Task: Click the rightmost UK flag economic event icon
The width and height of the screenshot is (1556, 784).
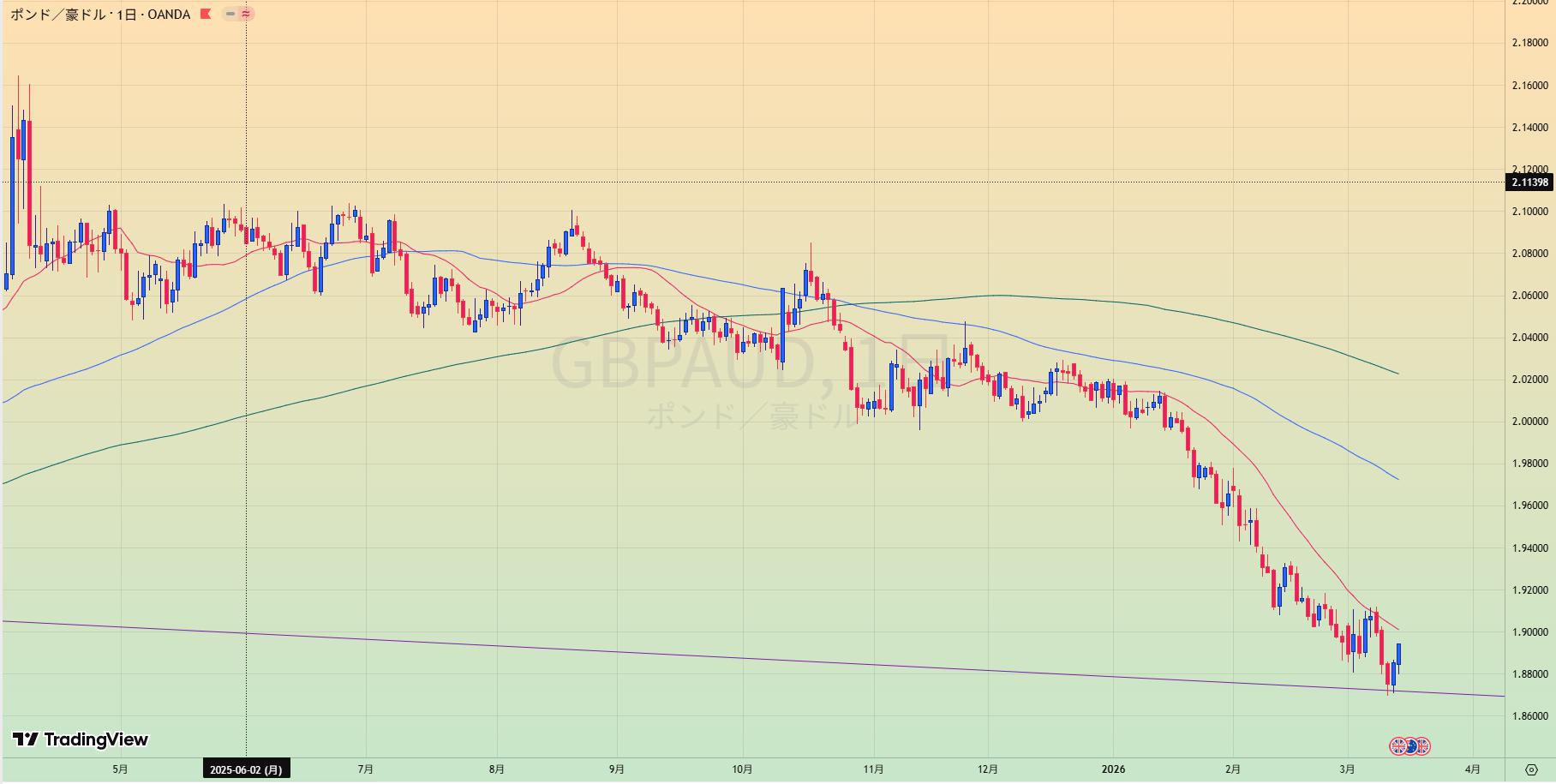Action: pyautogui.click(x=1422, y=746)
